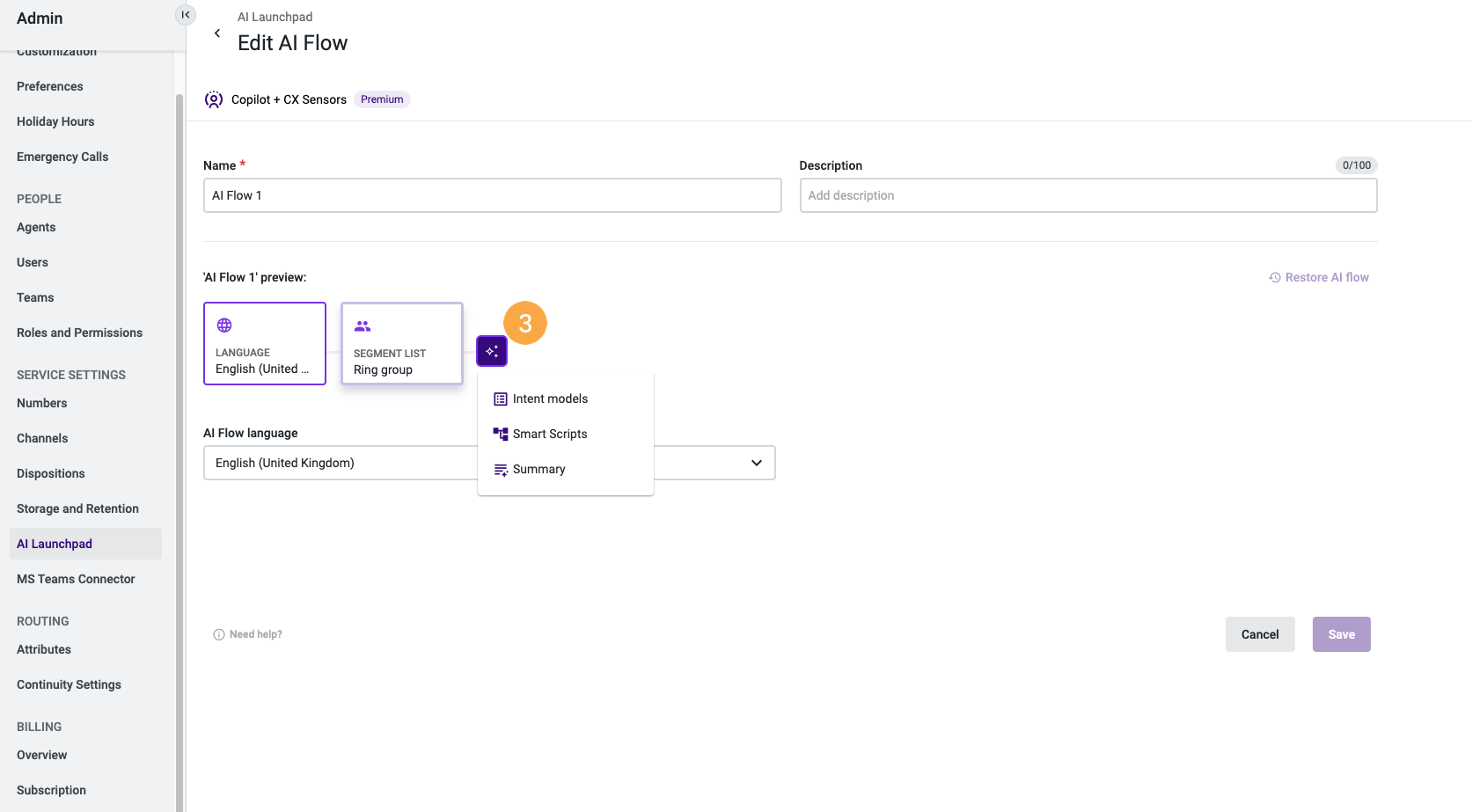Save the AI Flow changes
The width and height of the screenshot is (1472, 812).
[x=1341, y=633]
